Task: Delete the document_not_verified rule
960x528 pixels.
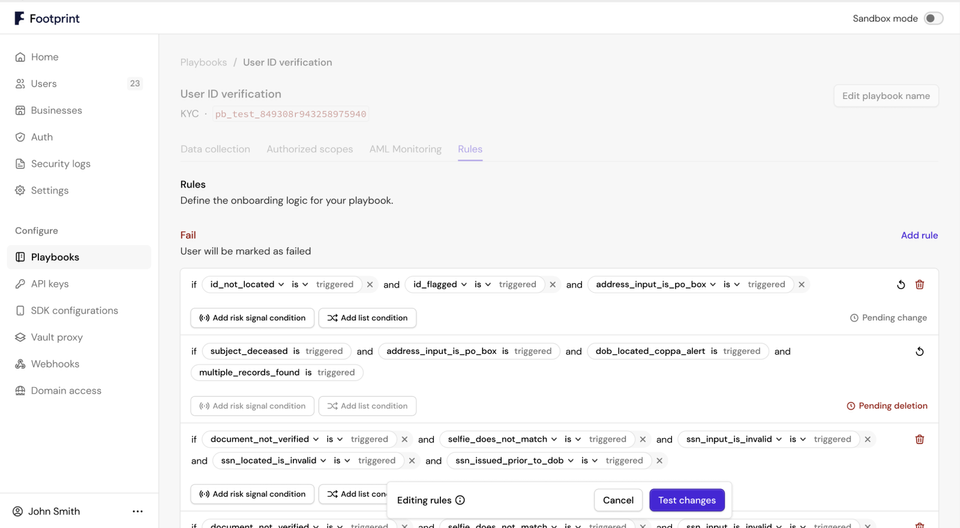Action: point(920,440)
